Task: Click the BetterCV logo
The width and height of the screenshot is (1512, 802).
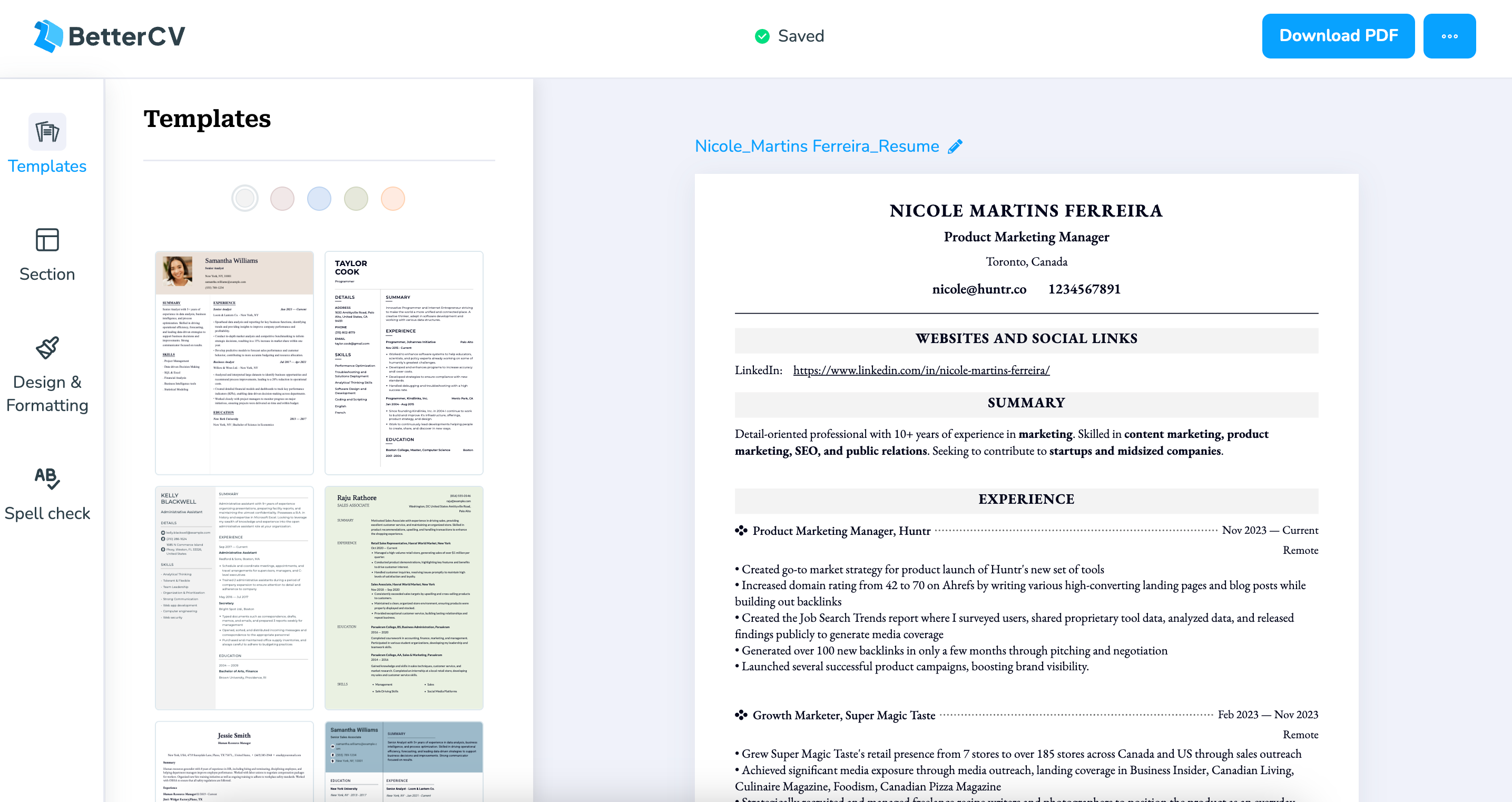Action: click(x=110, y=36)
